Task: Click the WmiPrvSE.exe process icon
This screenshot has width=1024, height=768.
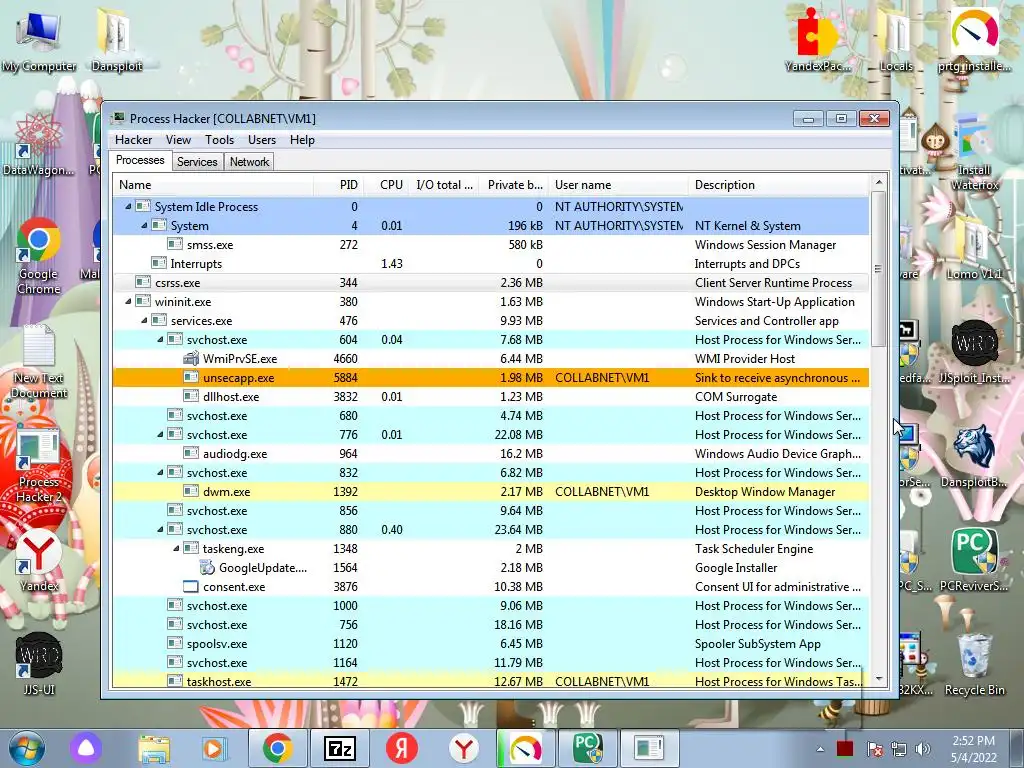Action: pyautogui.click(x=191, y=359)
